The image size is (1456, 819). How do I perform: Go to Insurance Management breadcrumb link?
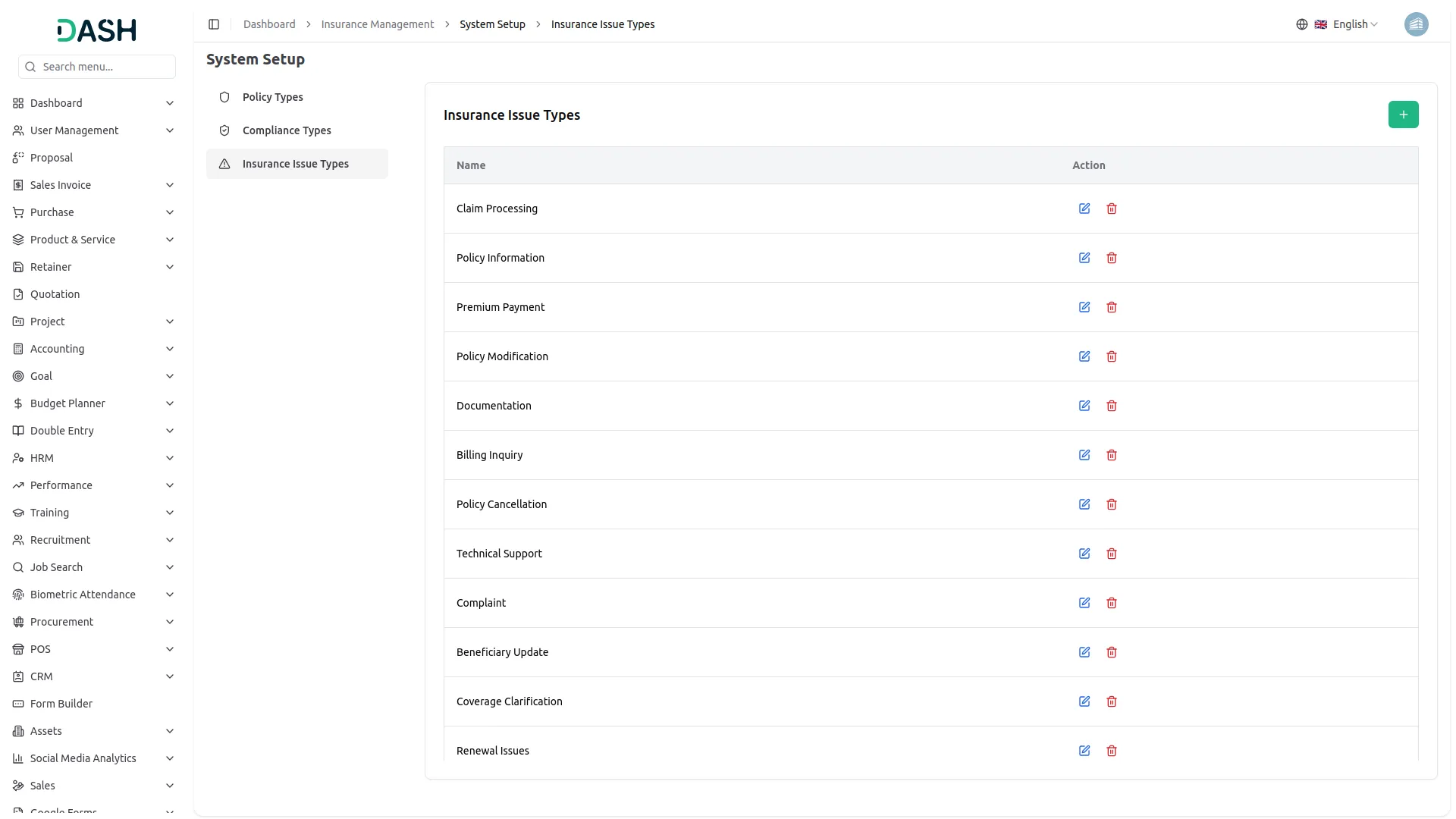pyautogui.click(x=377, y=24)
